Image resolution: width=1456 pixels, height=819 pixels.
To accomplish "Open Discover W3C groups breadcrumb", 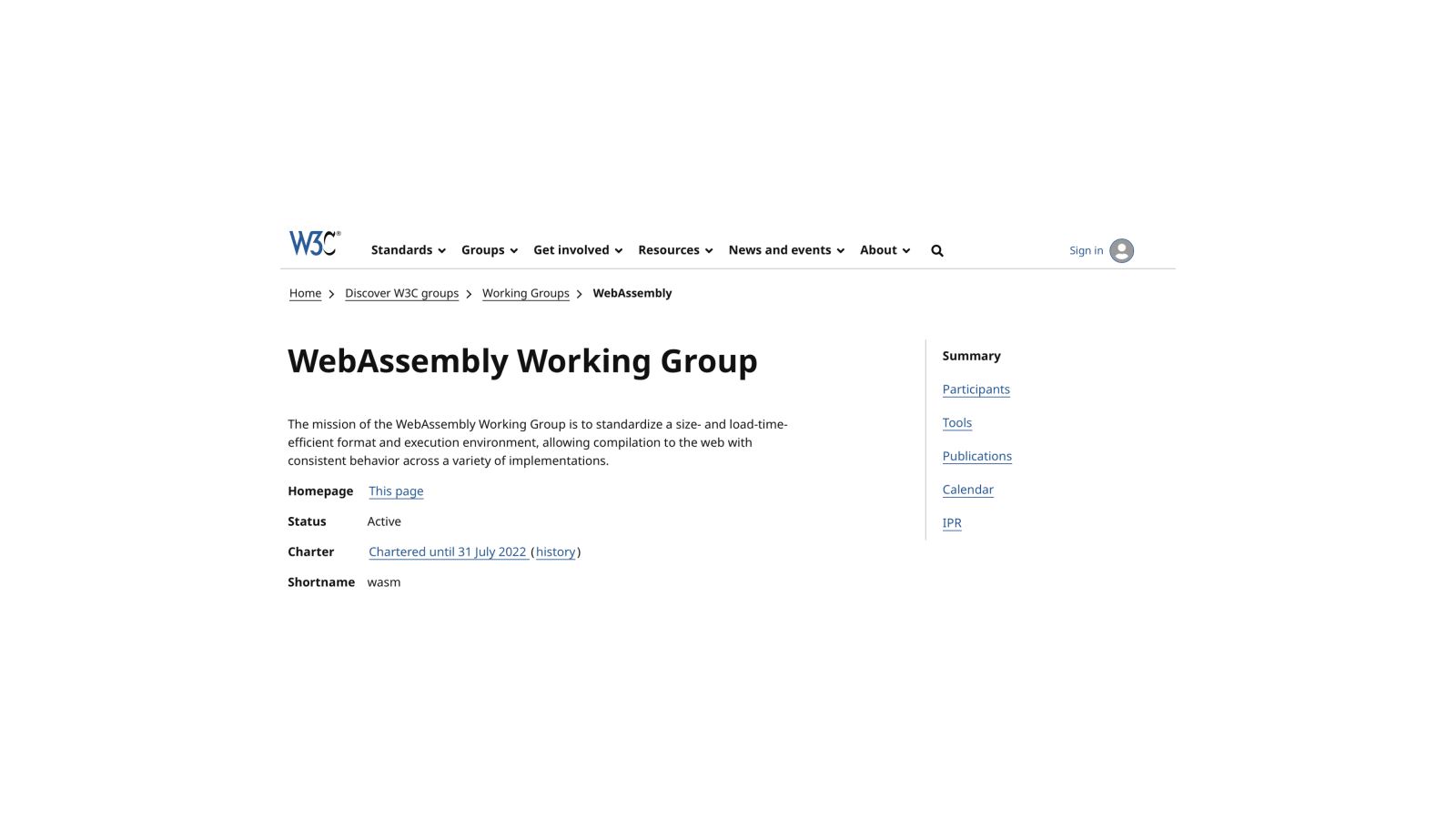I will (x=401, y=293).
